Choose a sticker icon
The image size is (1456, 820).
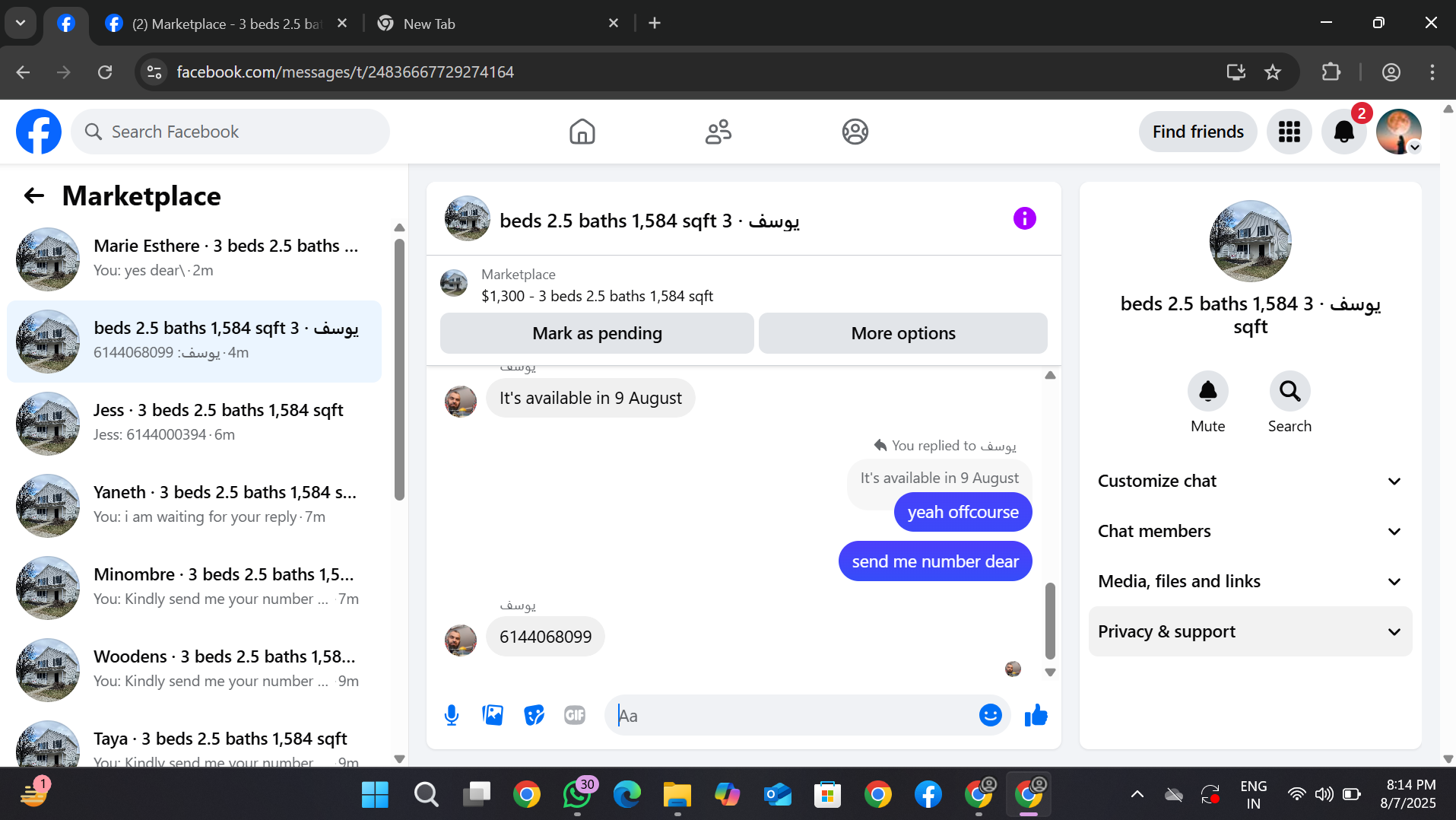tap(534, 715)
